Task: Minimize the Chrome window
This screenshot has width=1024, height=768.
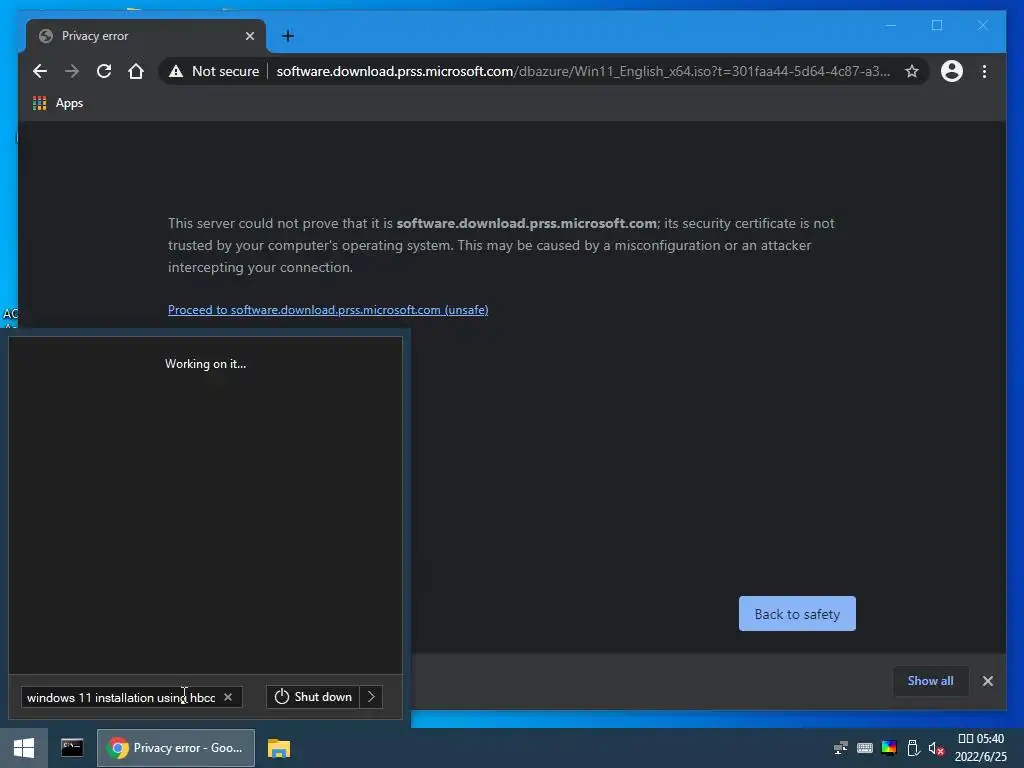Action: [891, 25]
